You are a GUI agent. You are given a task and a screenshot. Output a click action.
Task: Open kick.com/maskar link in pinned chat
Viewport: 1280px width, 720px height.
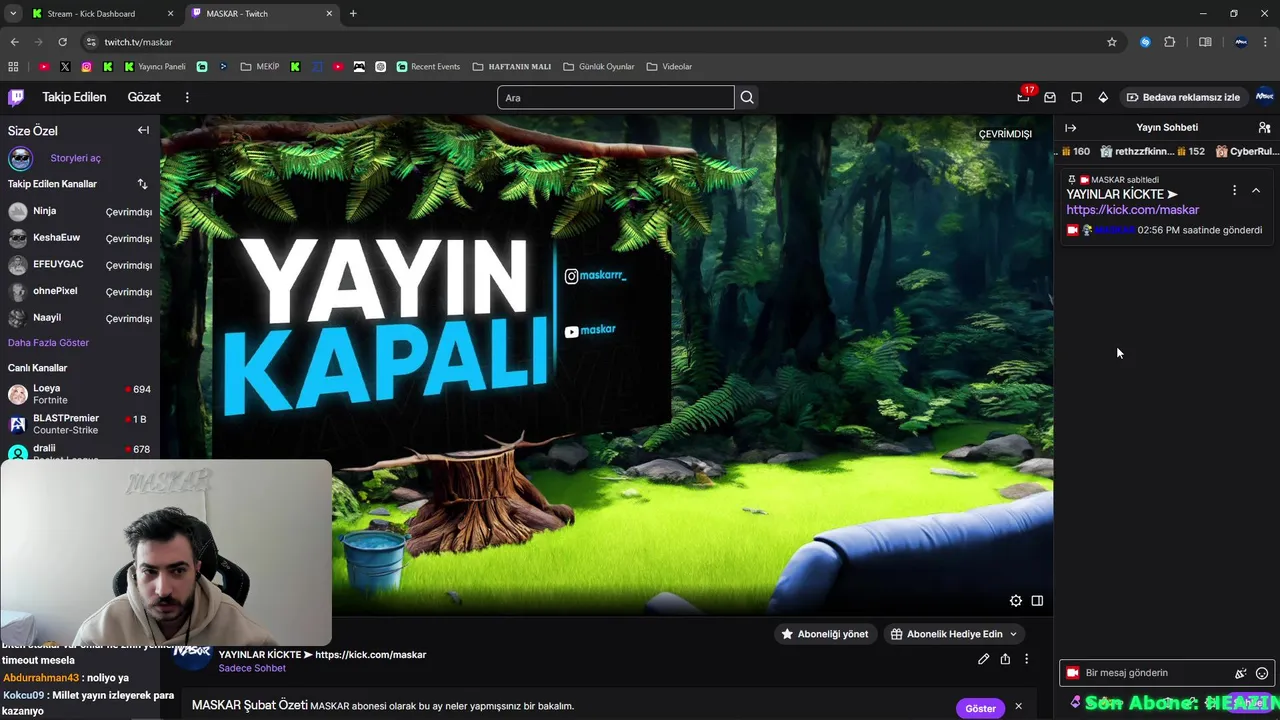tap(1132, 210)
